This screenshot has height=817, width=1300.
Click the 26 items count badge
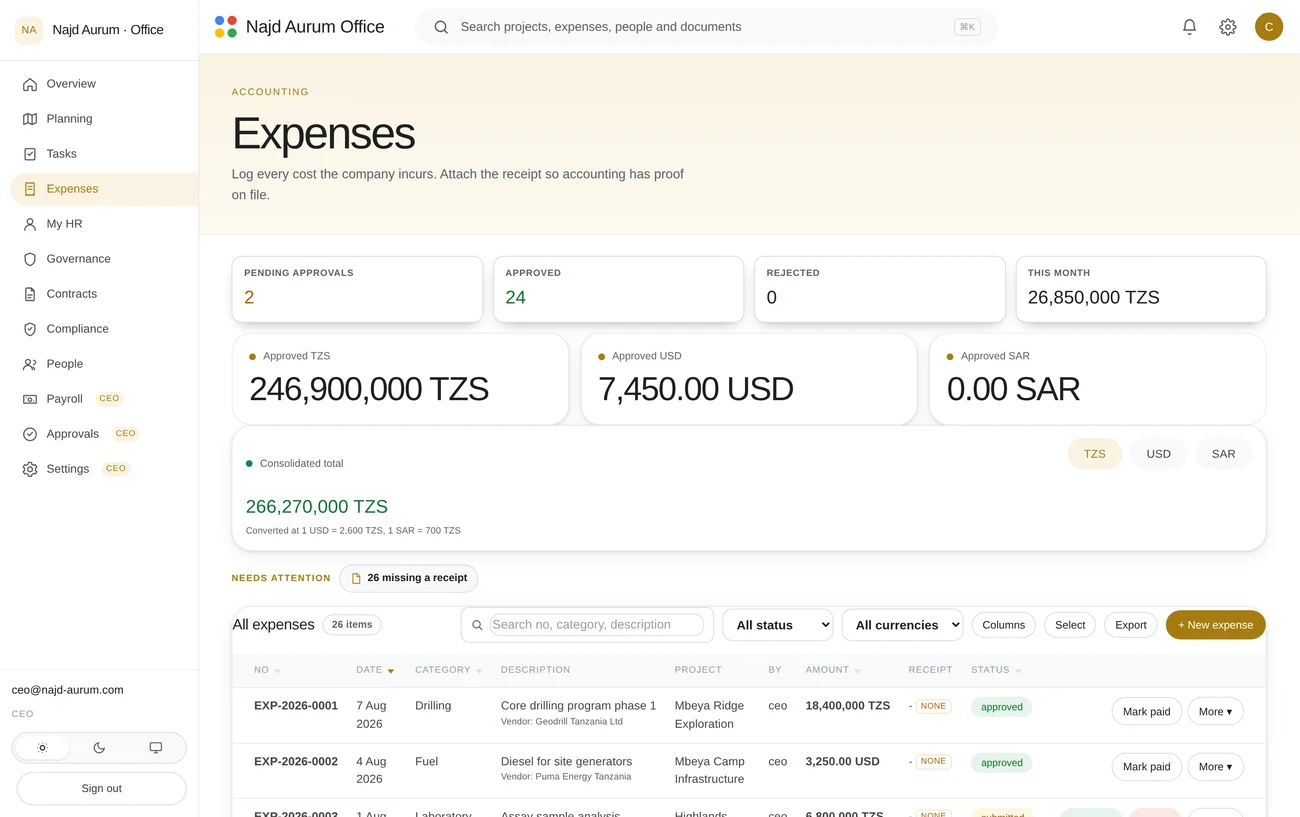pos(352,625)
